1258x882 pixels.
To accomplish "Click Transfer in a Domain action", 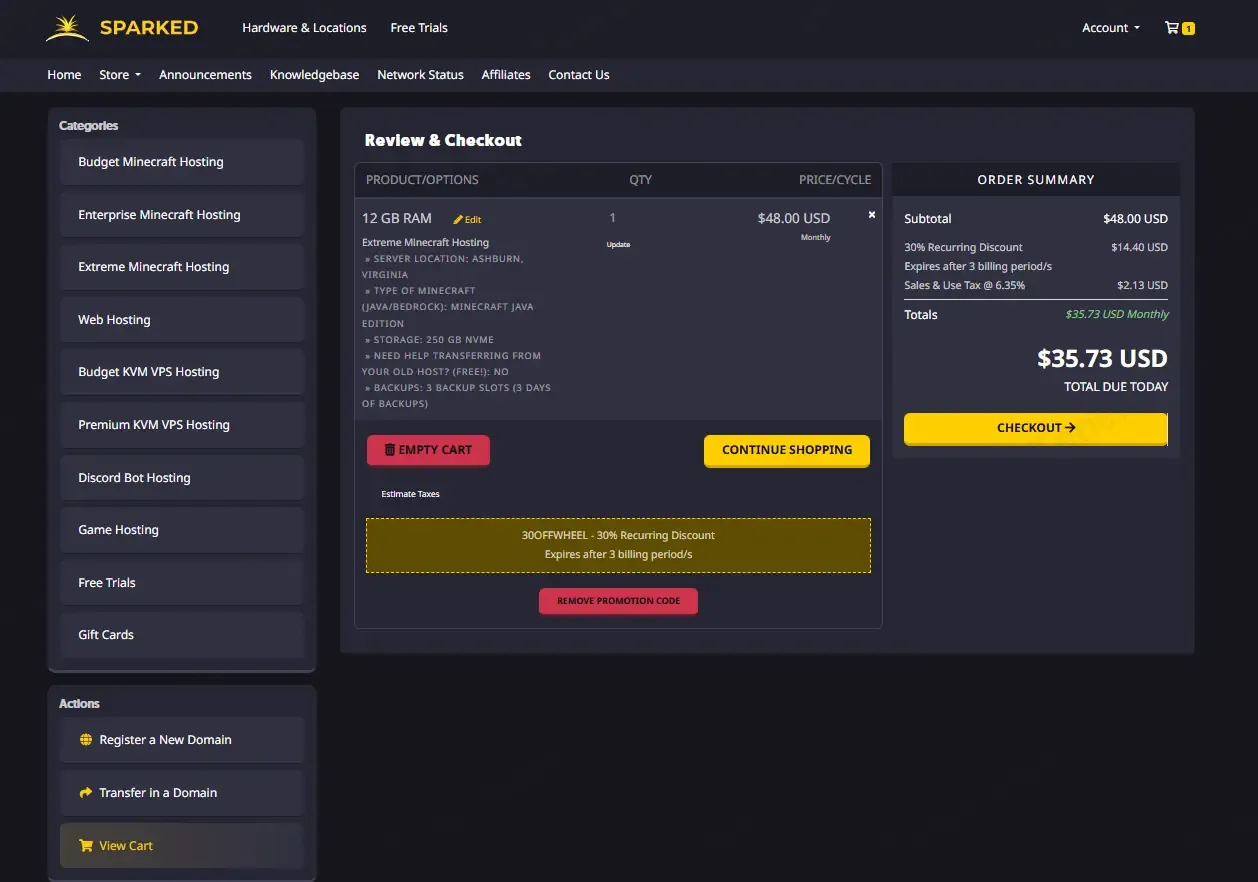I will pyautogui.click(x=181, y=793).
